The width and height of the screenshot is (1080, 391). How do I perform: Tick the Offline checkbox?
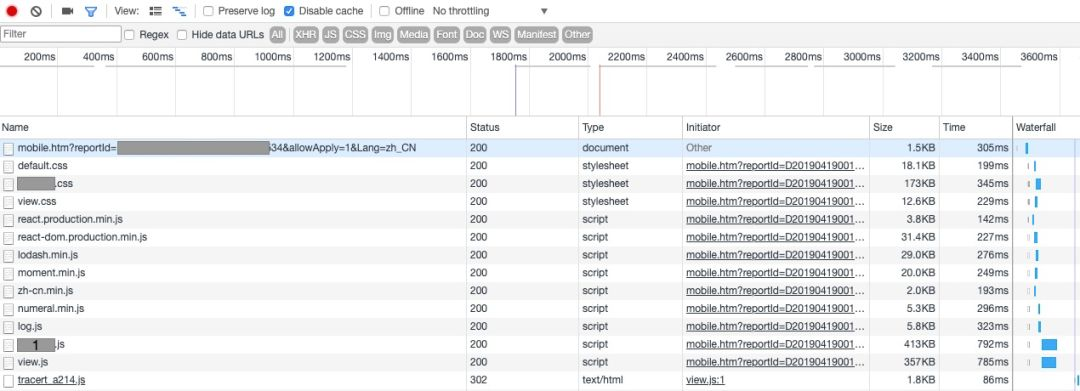click(x=384, y=11)
